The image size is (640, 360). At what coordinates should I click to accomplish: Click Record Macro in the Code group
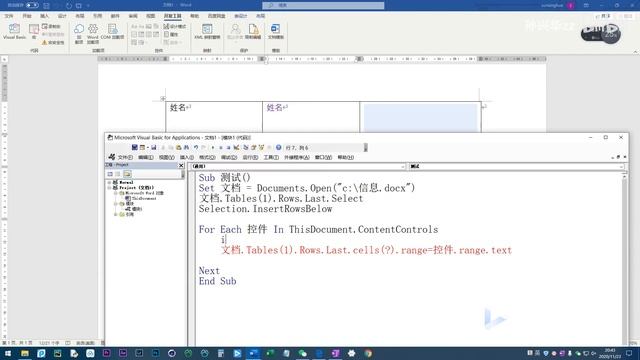(51, 27)
